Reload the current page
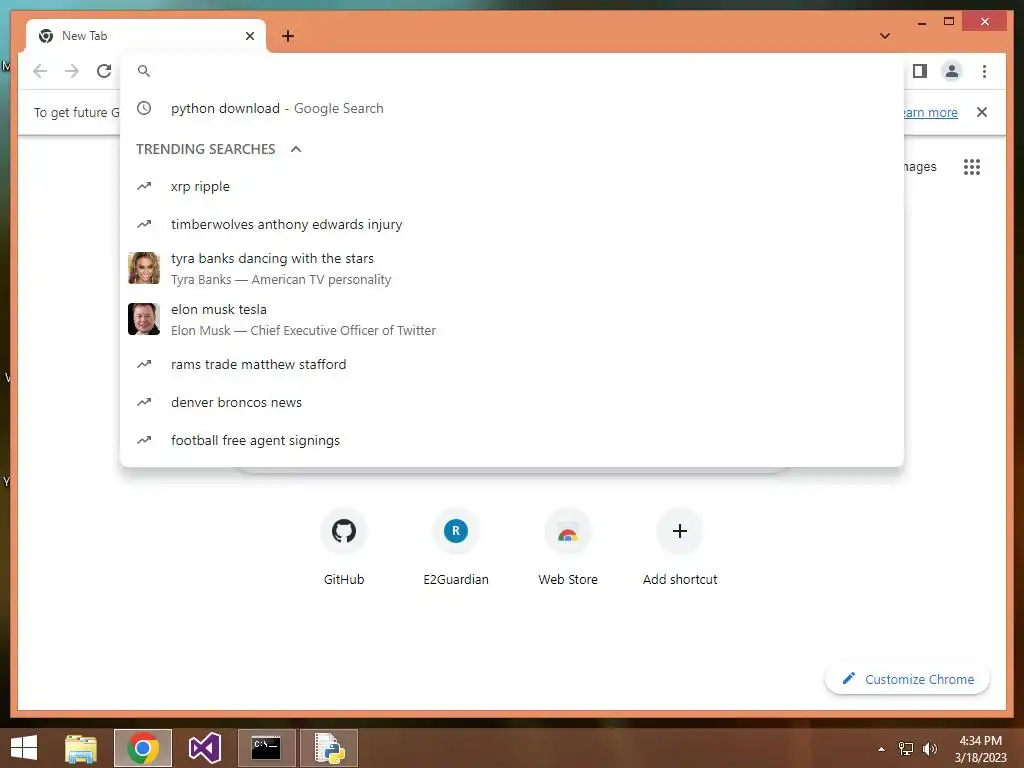The width and height of the screenshot is (1024, 768). tap(104, 71)
